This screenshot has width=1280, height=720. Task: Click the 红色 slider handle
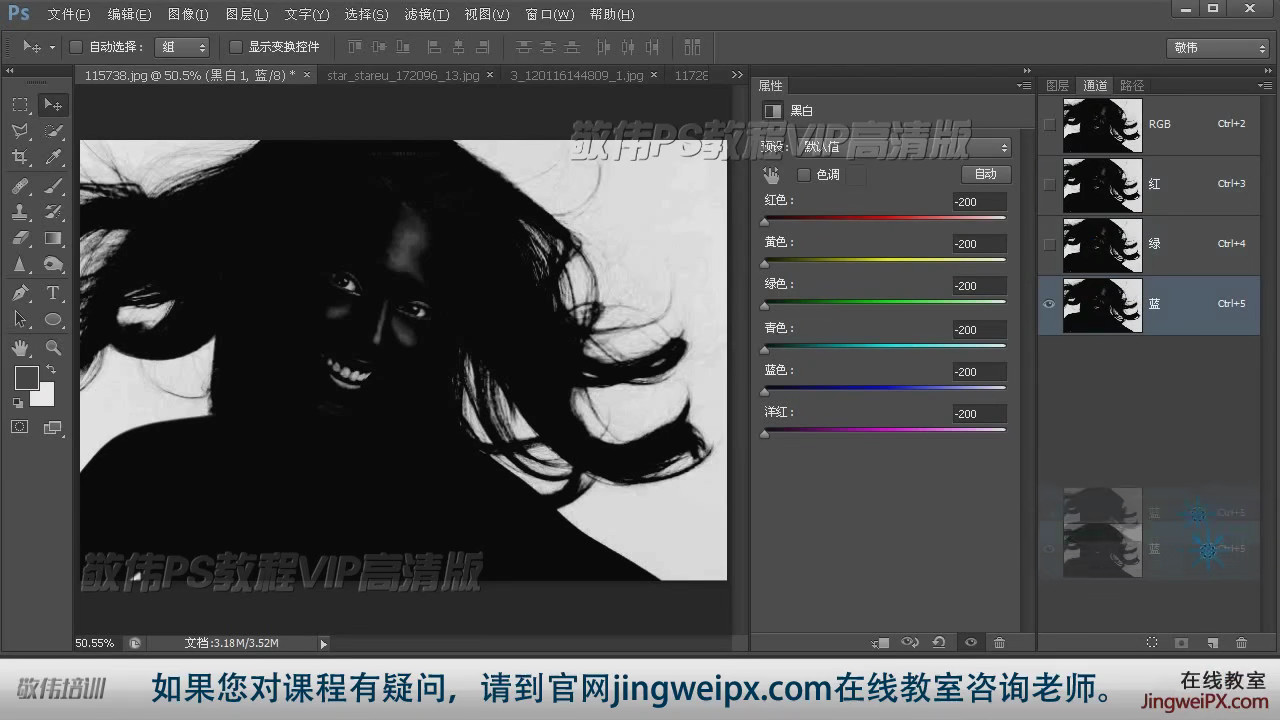pyautogui.click(x=765, y=222)
